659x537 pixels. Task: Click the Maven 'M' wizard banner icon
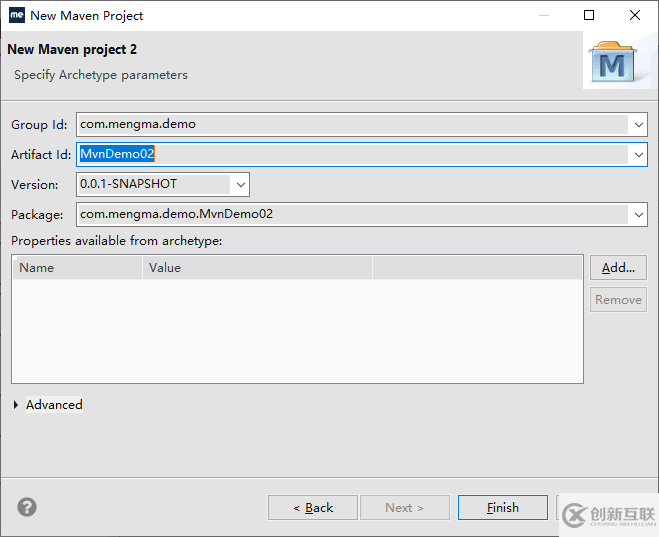[x=611, y=63]
